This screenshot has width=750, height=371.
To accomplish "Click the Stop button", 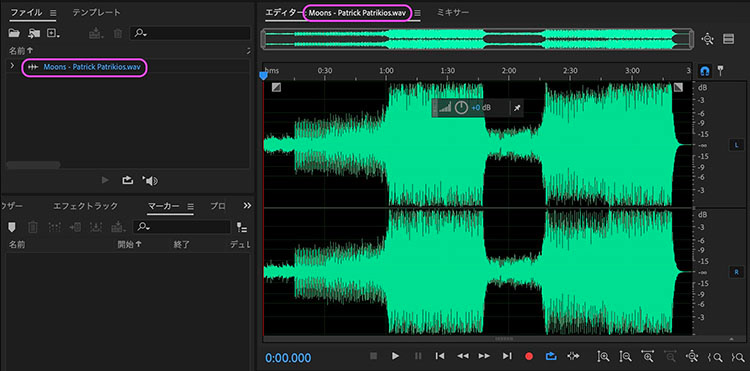I will 374,356.
